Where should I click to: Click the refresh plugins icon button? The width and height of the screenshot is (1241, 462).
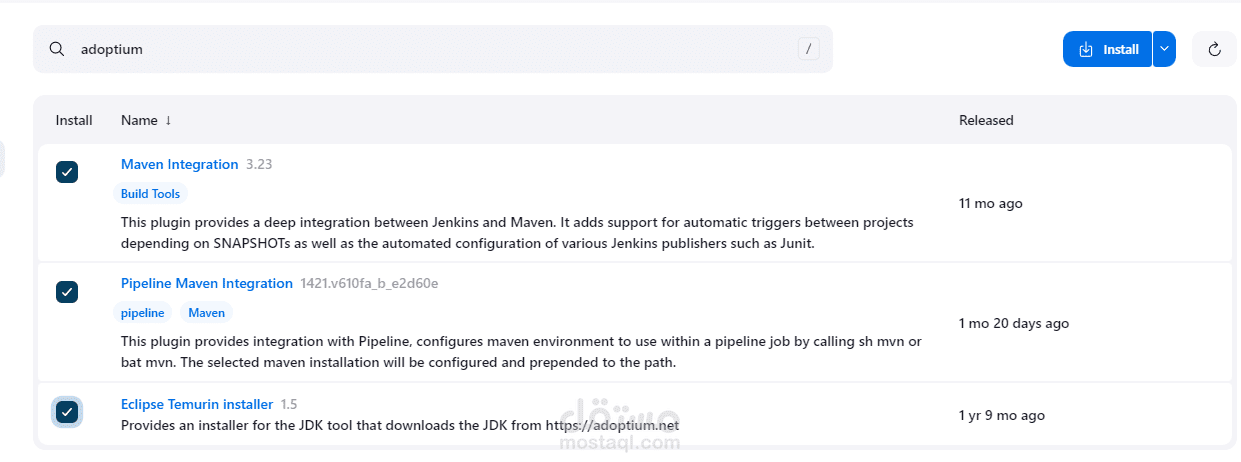(1214, 49)
